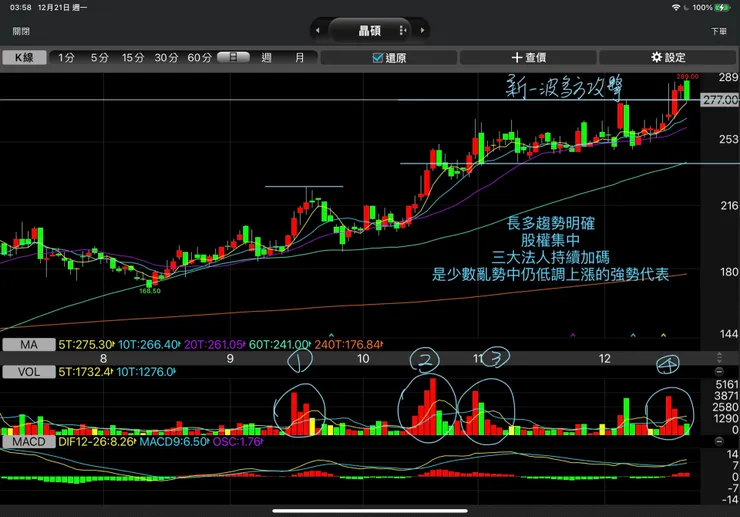Open the MACD indicator selector
The width and height of the screenshot is (740, 517).
click(x=29, y=442)
